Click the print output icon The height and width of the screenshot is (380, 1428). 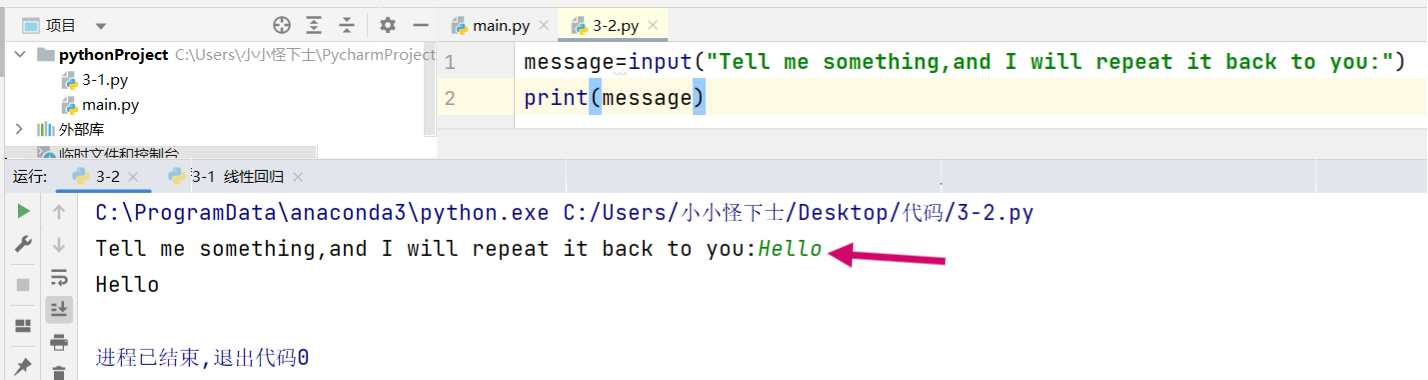[59, 343]
